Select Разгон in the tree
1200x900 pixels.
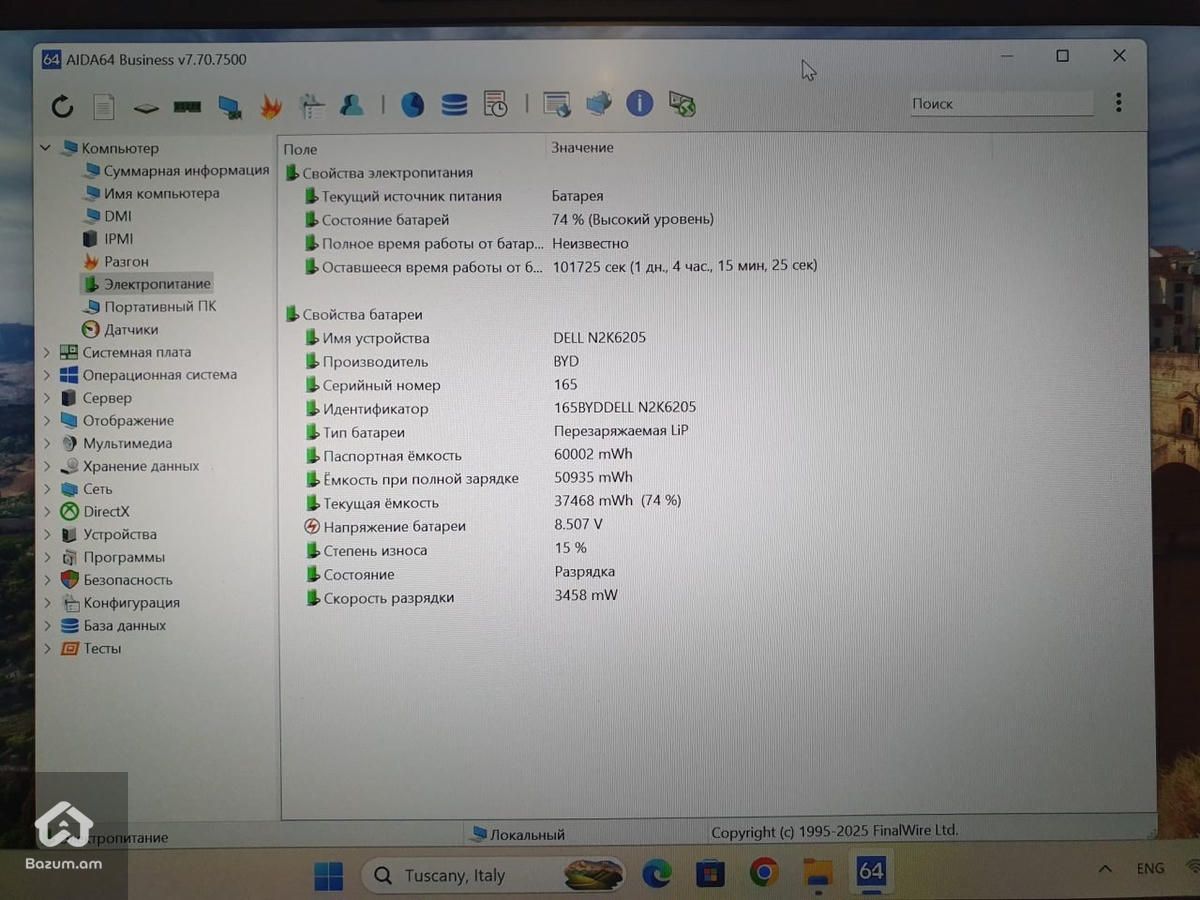pos(115,262)
